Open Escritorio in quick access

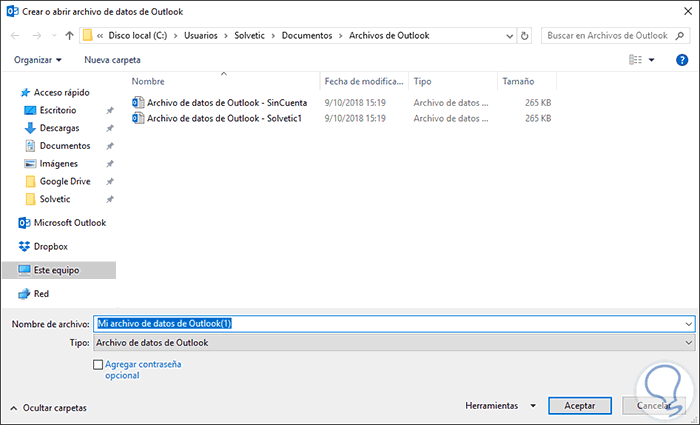coord(58,110)
